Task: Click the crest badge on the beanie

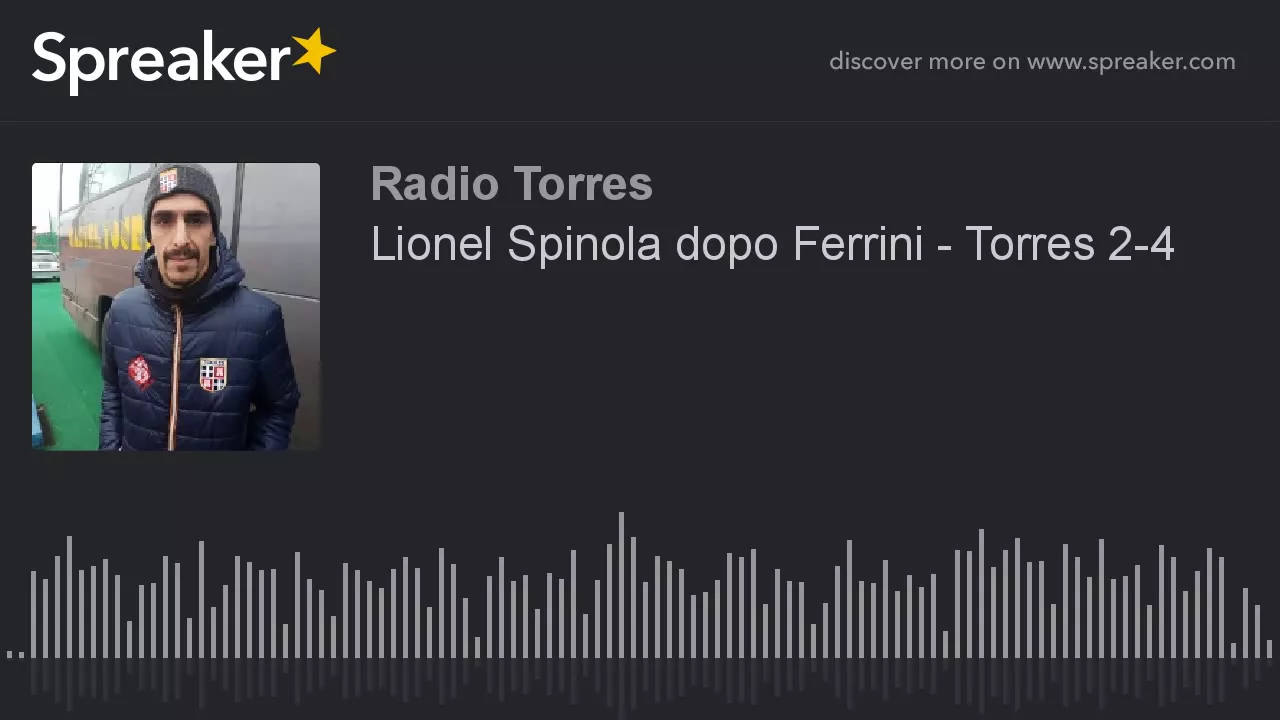Action: pos(169,180)
